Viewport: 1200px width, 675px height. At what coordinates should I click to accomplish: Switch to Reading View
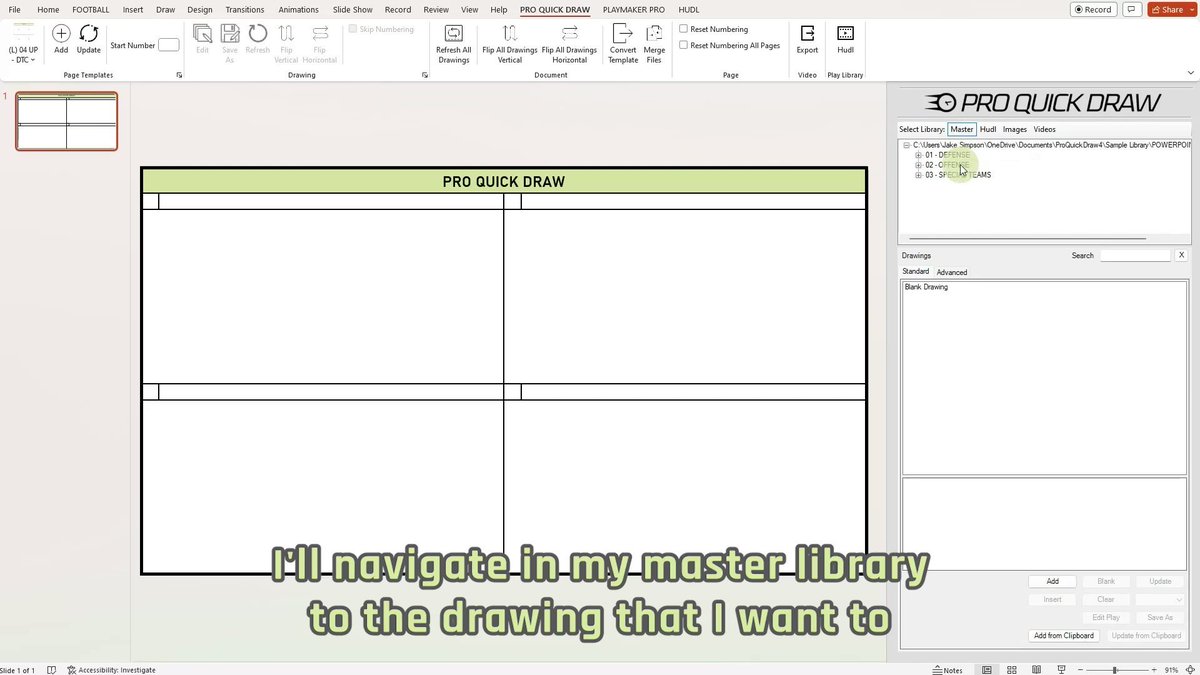(x=1036, y=670)
